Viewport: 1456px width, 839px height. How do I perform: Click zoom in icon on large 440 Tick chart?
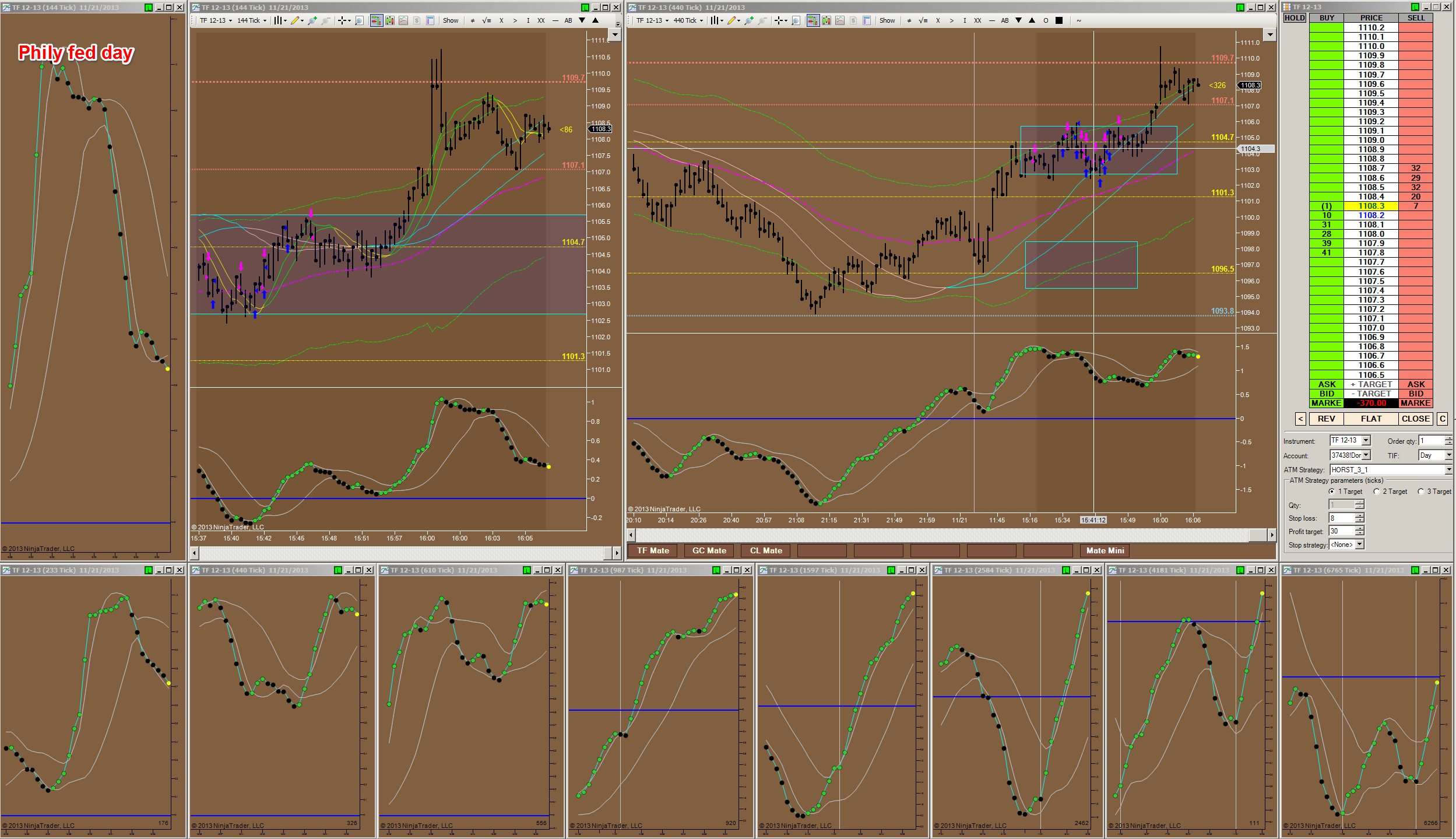coord(749,20)
